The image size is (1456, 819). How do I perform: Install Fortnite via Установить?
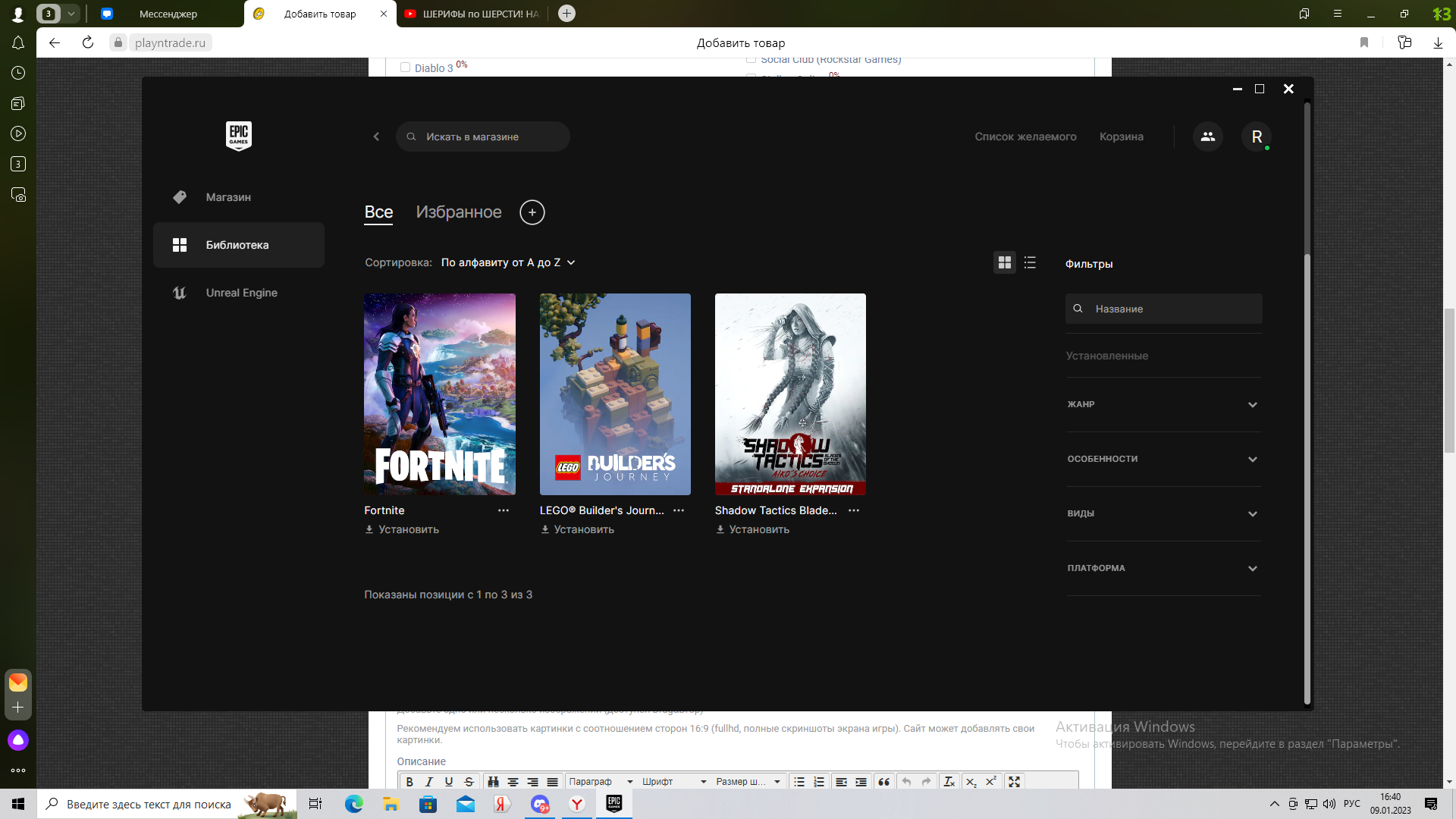pyautogui.click(x=402, y=529)
